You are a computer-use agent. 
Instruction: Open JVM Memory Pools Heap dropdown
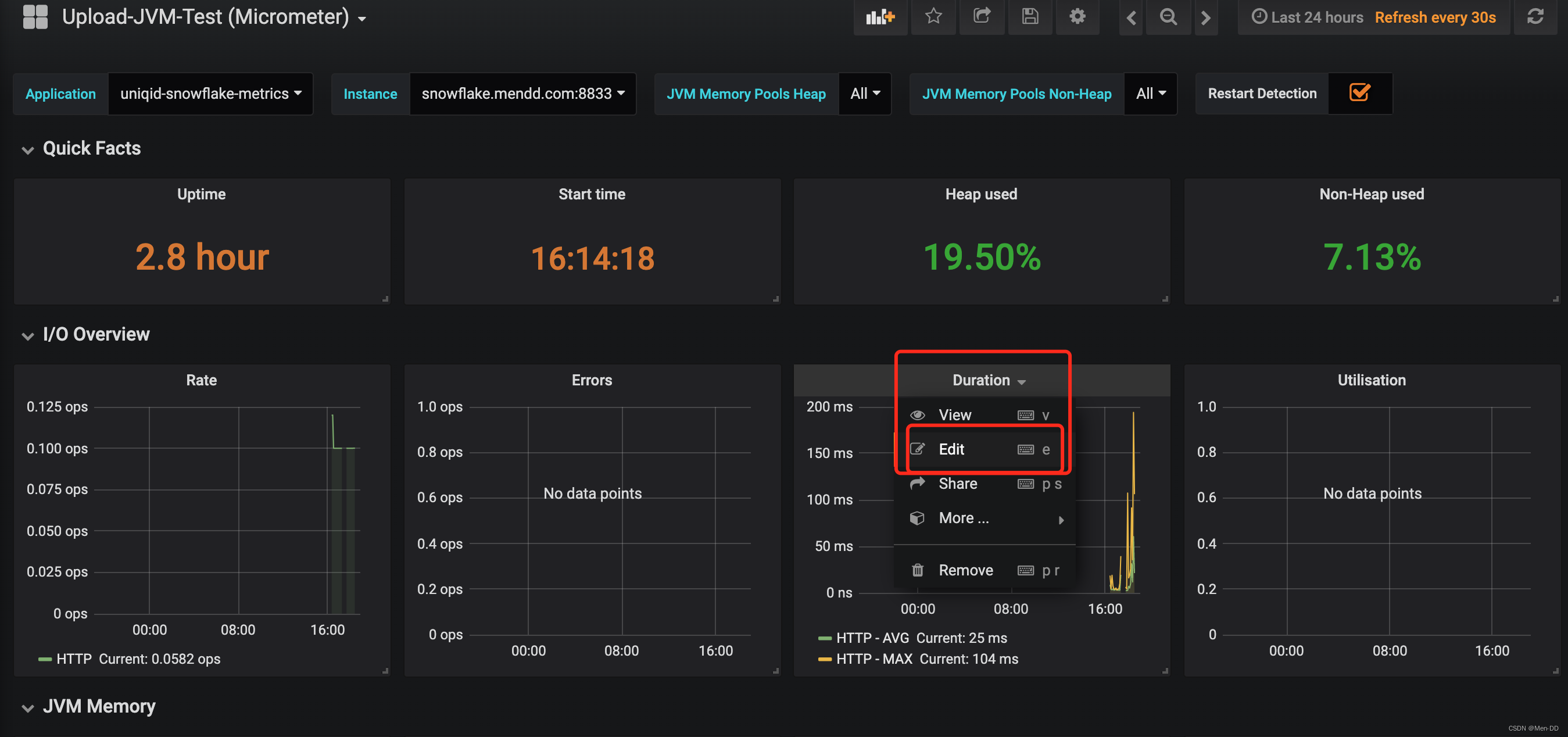[x=864, y=94]
